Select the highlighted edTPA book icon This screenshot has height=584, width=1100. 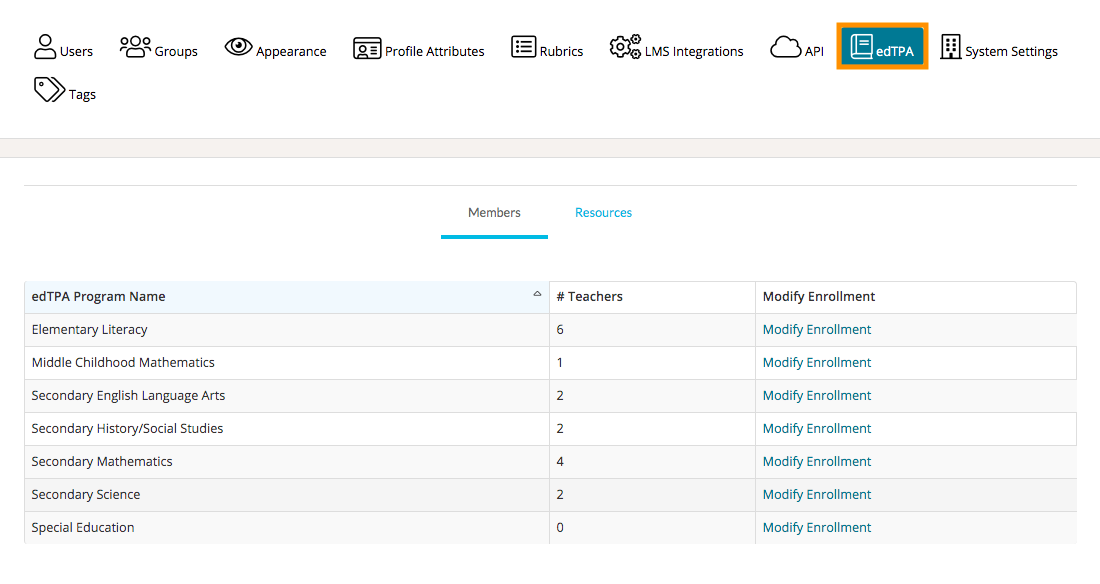861,47
